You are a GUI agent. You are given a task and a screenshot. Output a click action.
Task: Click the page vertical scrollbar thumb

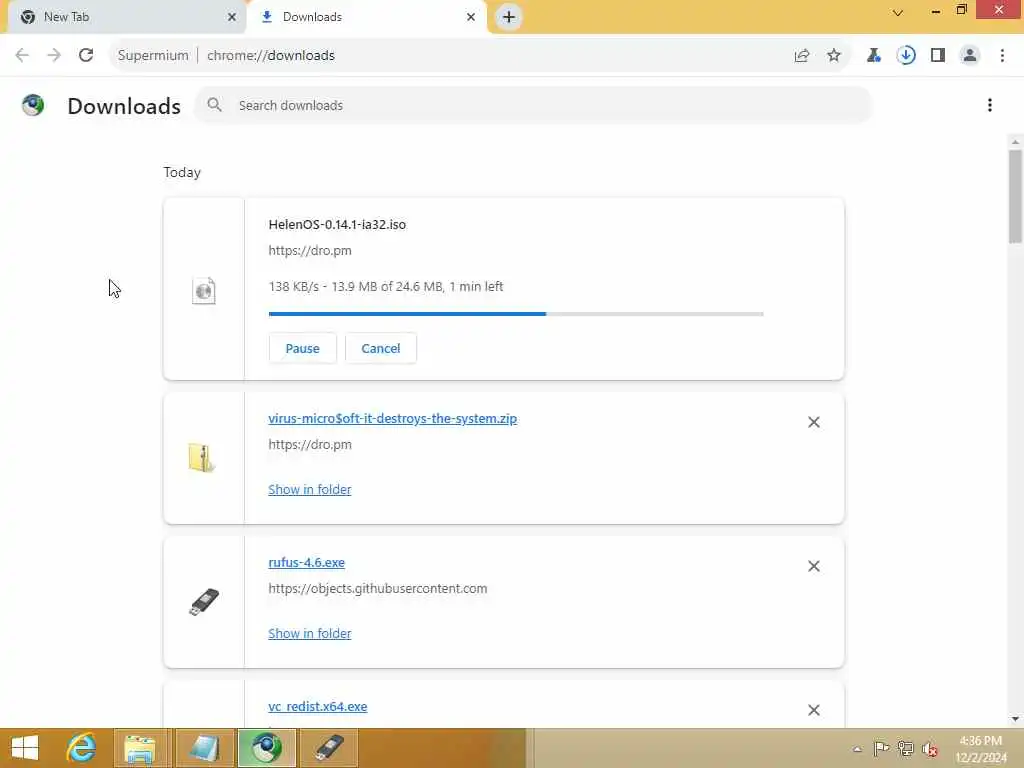point(1015,197)
